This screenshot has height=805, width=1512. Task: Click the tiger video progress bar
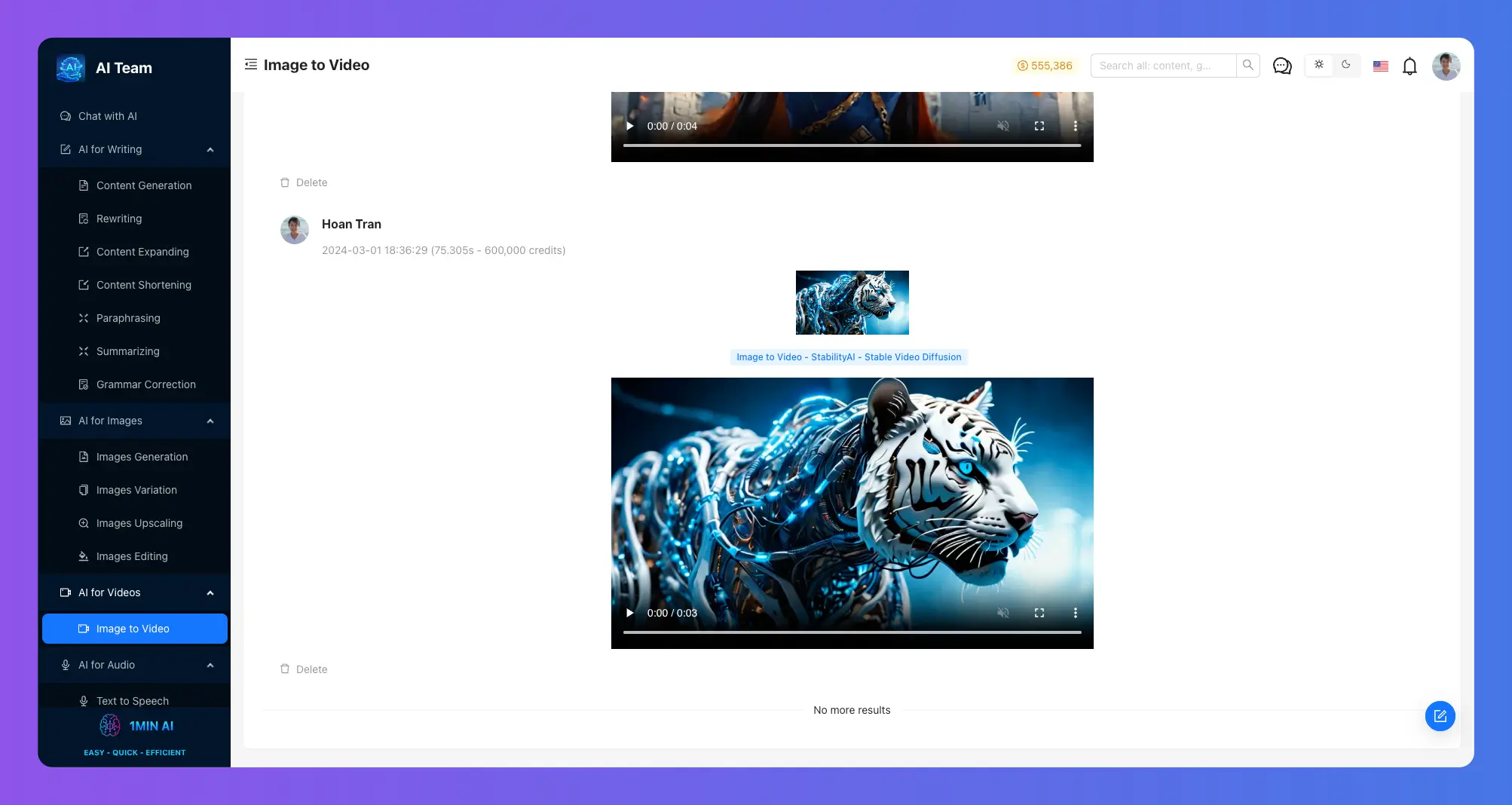tap(852, 632)
